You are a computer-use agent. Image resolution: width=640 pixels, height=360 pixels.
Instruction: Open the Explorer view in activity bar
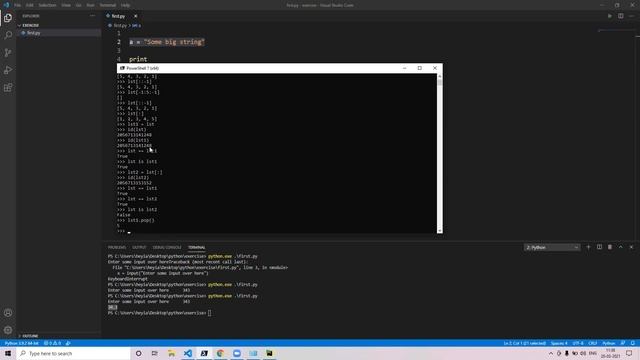[8, 18]
